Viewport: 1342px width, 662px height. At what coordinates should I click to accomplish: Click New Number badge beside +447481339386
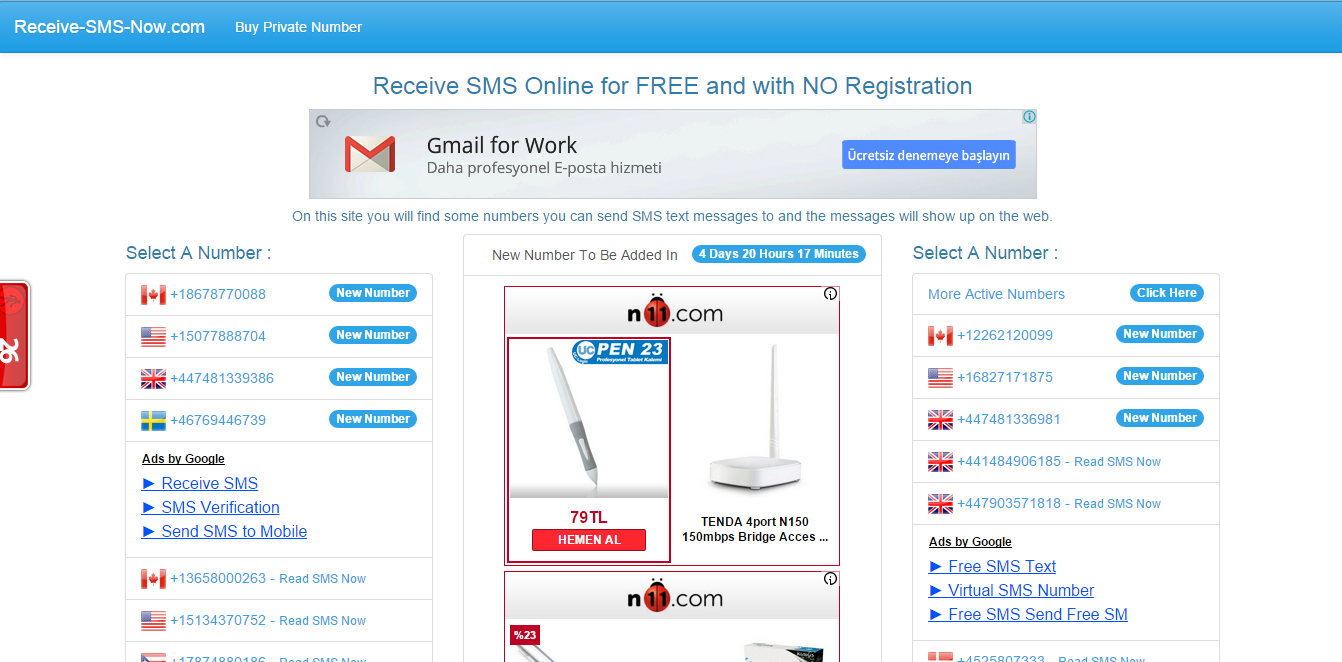[x=373, y=377]
